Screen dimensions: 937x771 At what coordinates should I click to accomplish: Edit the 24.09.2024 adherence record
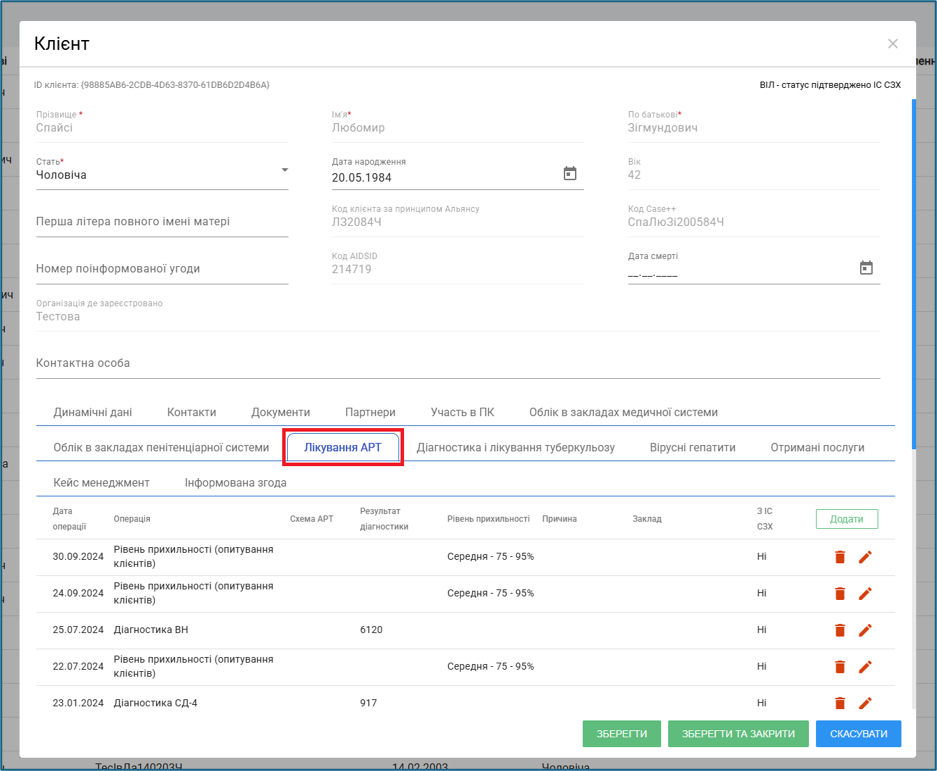[865, 593]
